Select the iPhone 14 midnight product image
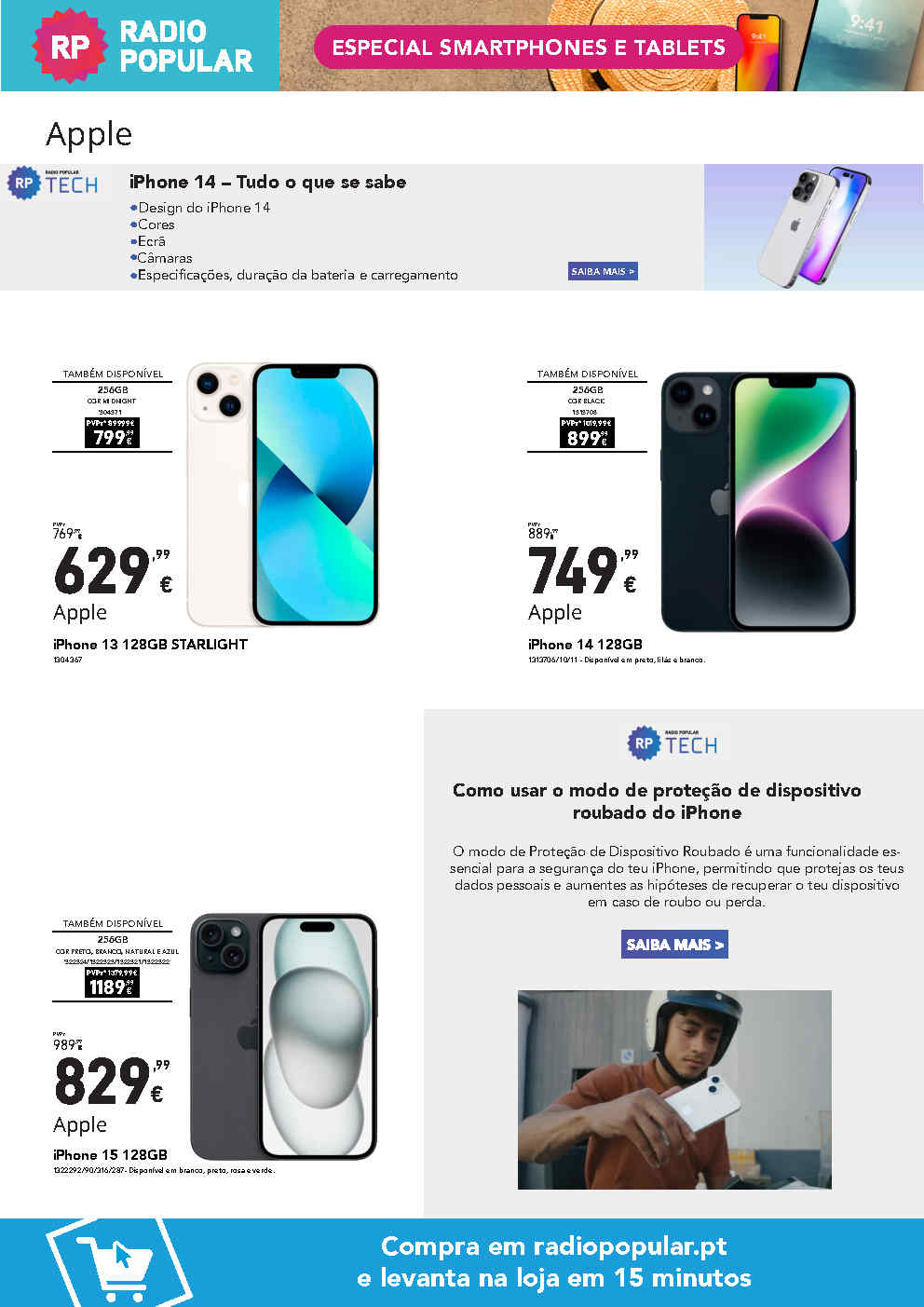The width and height of the screenshot is (924, 1307). (758, 502)
